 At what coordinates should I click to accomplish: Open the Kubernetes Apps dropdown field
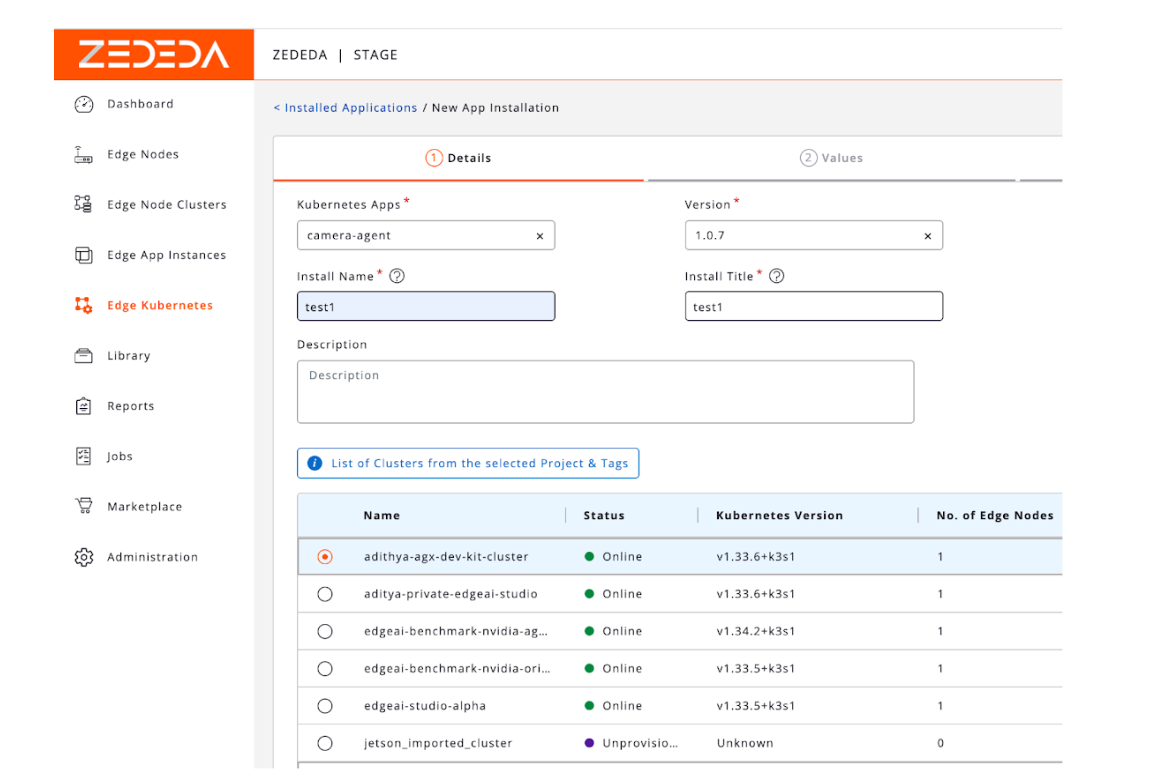(x=415, y=236)
